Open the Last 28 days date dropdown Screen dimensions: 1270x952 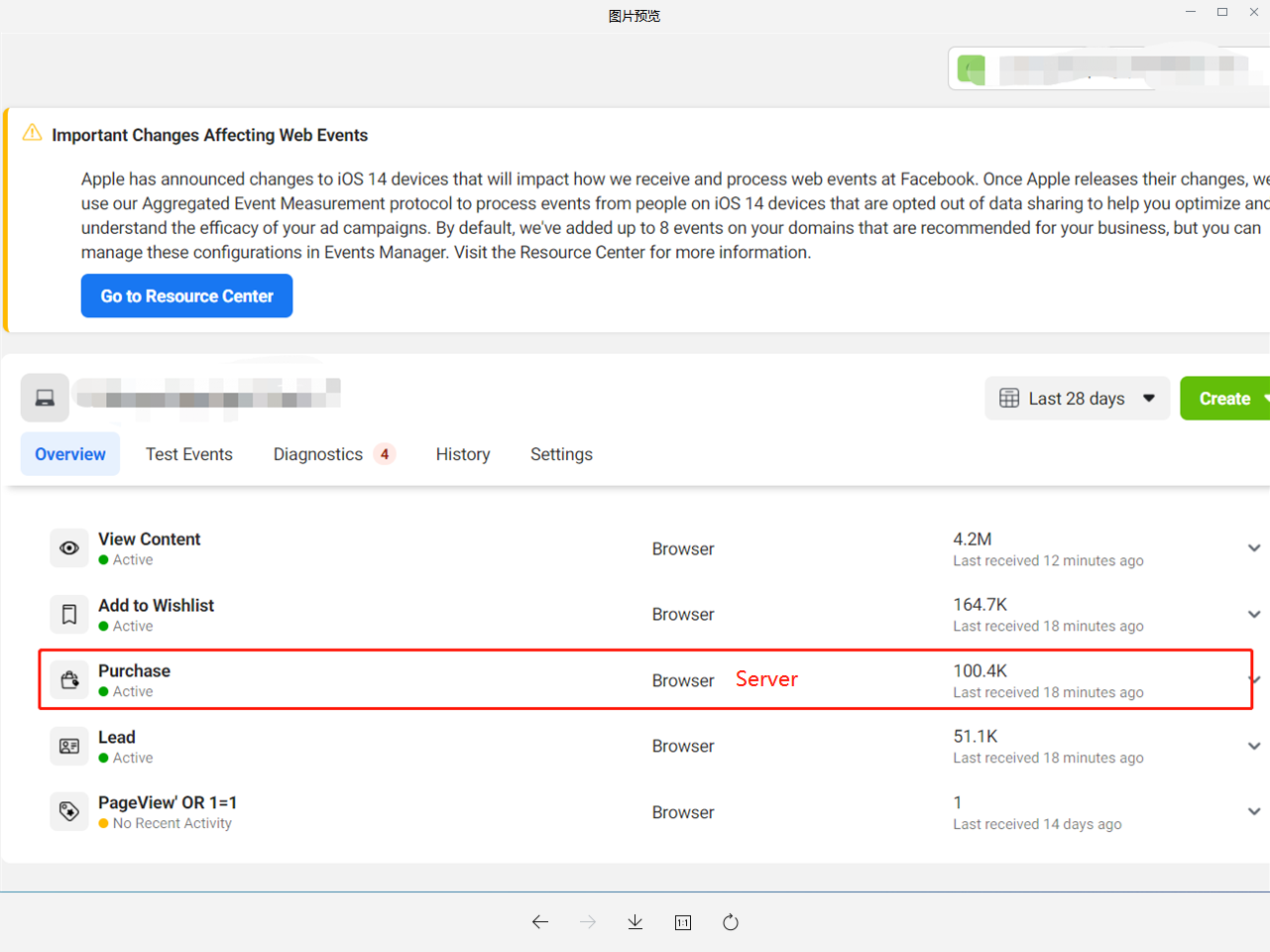click(1077, 399)
